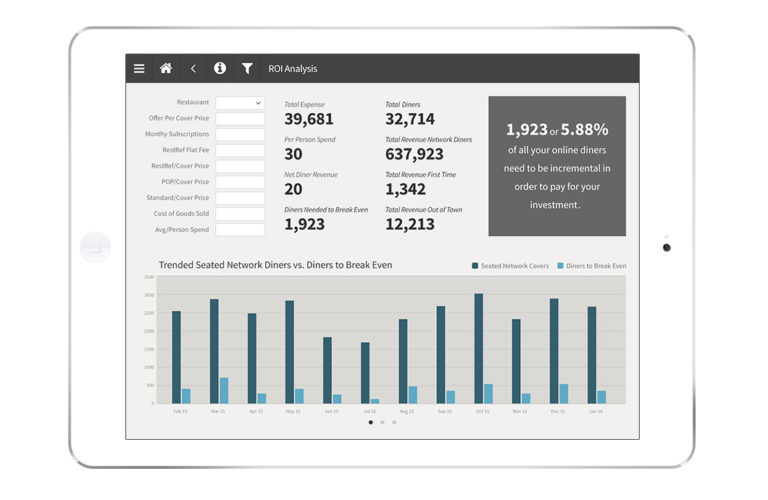Expand the Restaurant dropdown
This screenshot has height=500, width=768.
(x=240, y=102)
